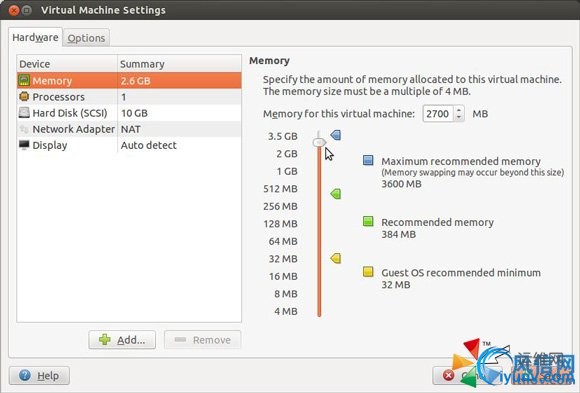Image resolution: width=580 pixels, height=393 pixels.
Task: Click the Hard Disk (SCSI) drive icon
Action: click(x=24, y=112)
